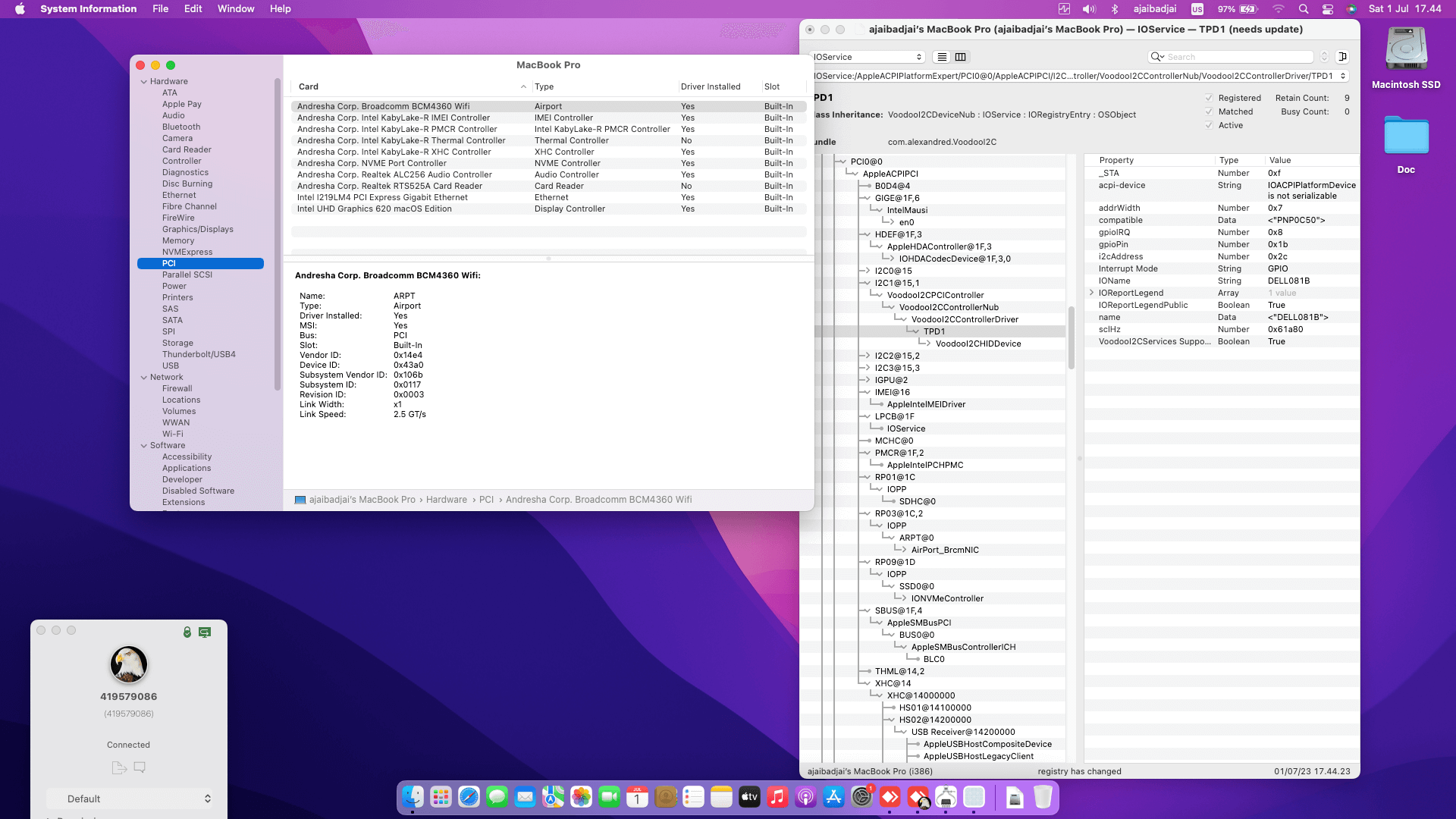Open the System Information app menu
Image resolution: width=1456 pixels, height=819 pixels.
pos(89,9)
